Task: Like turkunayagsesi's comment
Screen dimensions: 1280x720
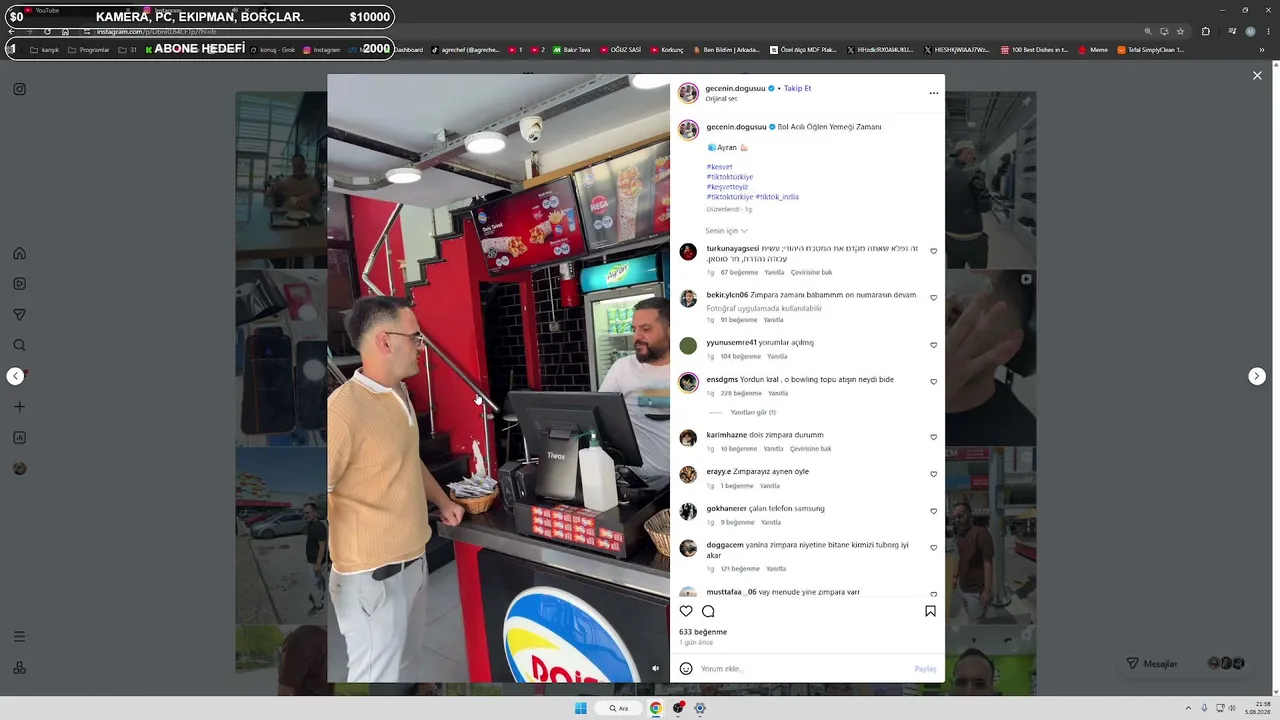Action: click(x=934, y=251)
